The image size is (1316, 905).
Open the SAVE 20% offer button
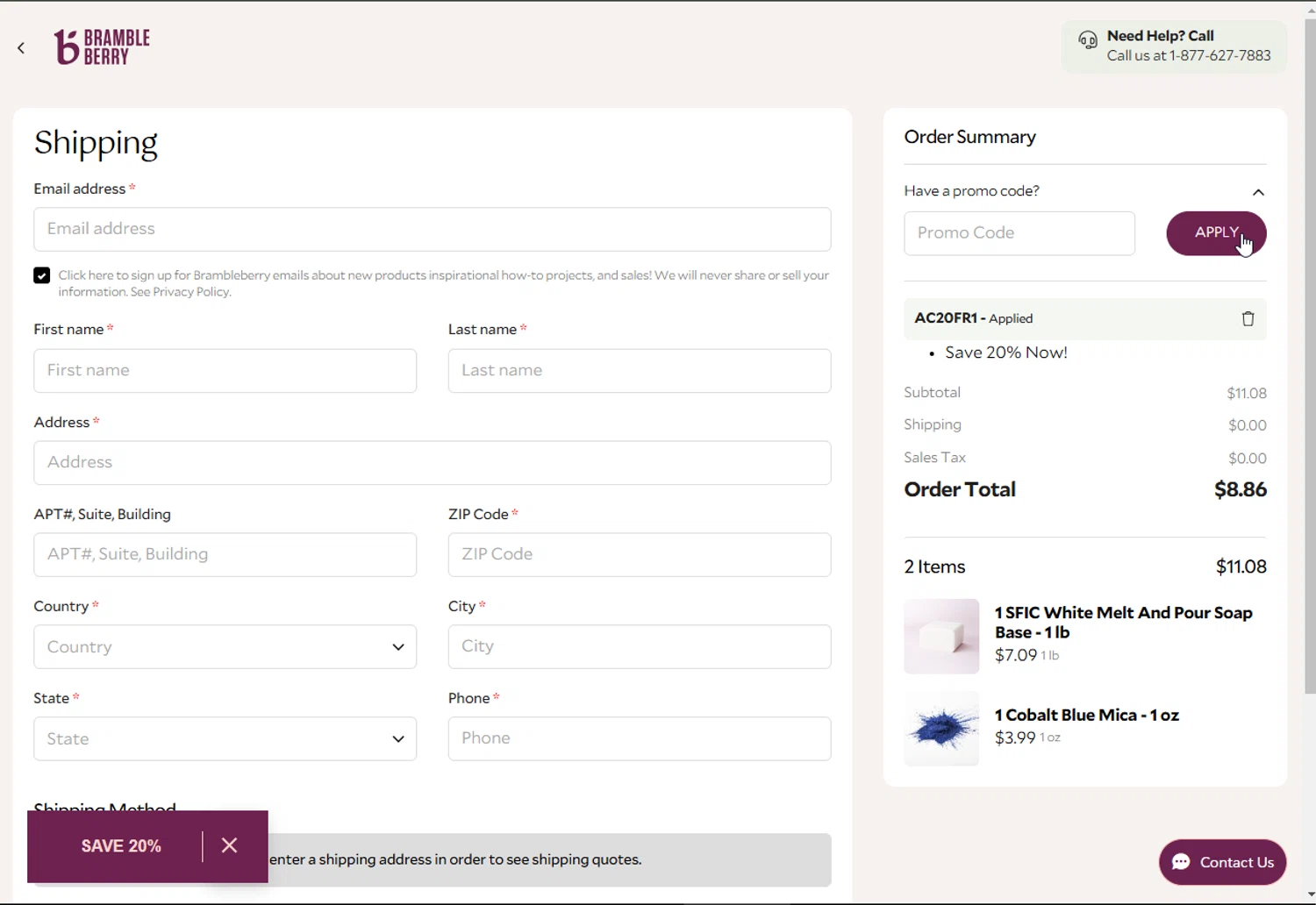coord(121,846)
